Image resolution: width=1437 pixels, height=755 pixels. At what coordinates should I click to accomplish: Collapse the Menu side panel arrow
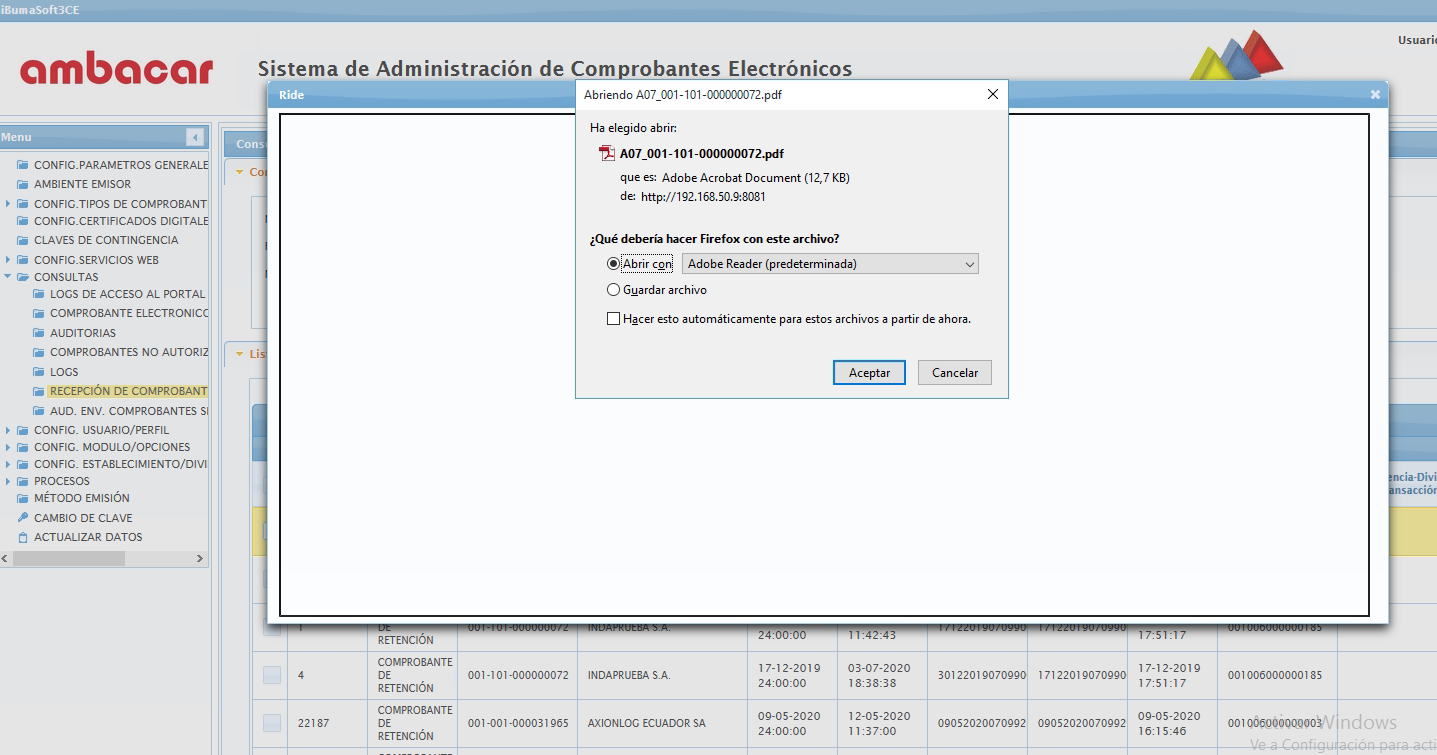click(195, 137)
